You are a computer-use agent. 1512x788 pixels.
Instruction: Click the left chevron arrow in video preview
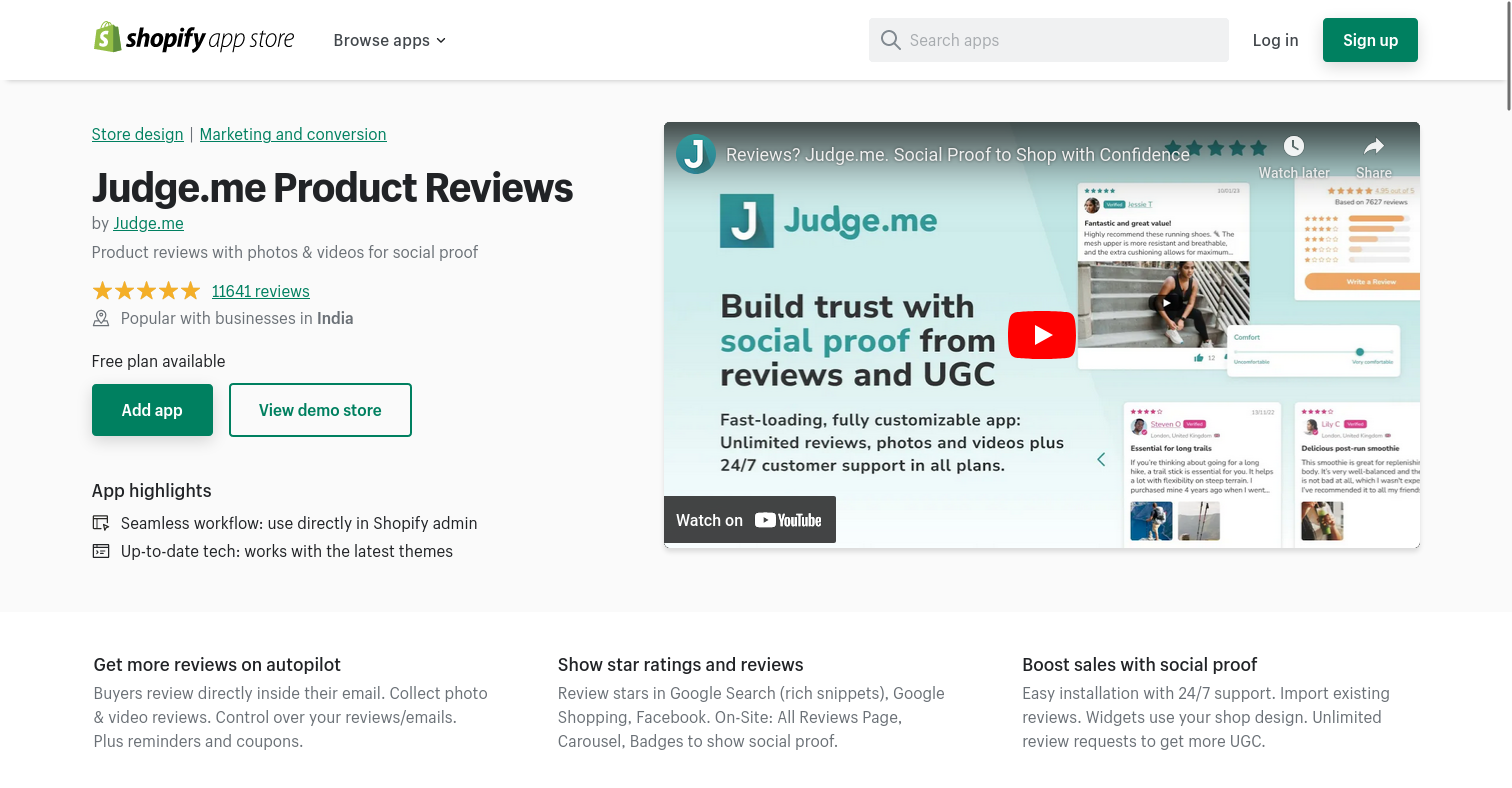[1101, 459]
